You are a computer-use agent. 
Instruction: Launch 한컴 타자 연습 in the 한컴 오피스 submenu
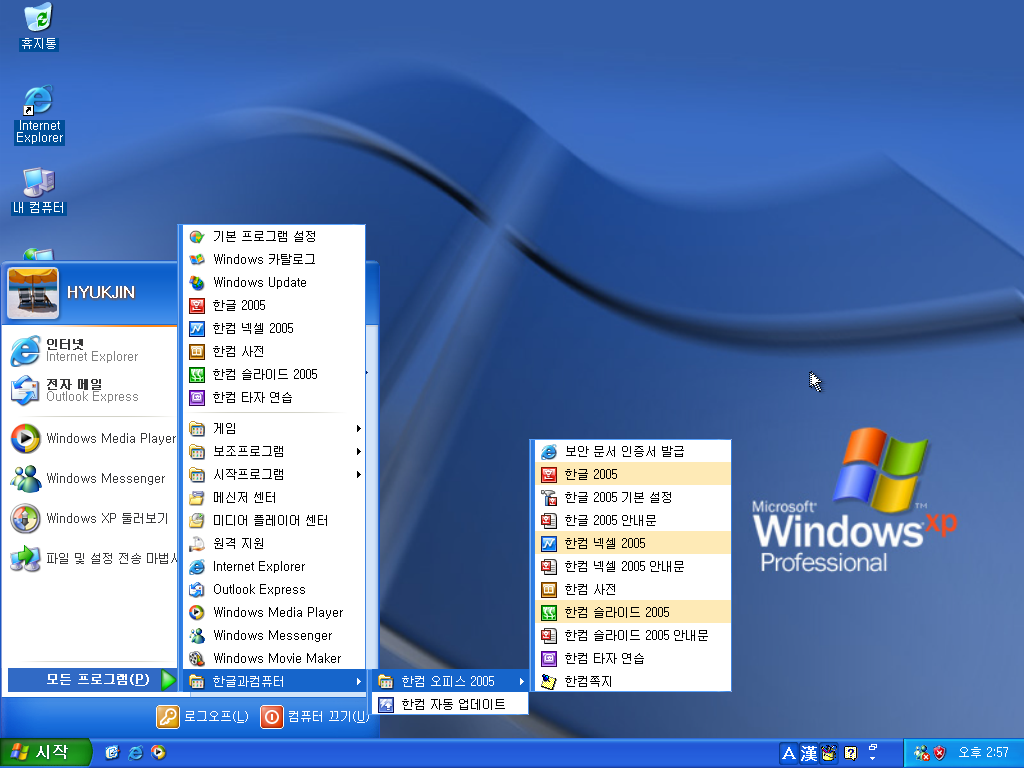pos(632,658)
